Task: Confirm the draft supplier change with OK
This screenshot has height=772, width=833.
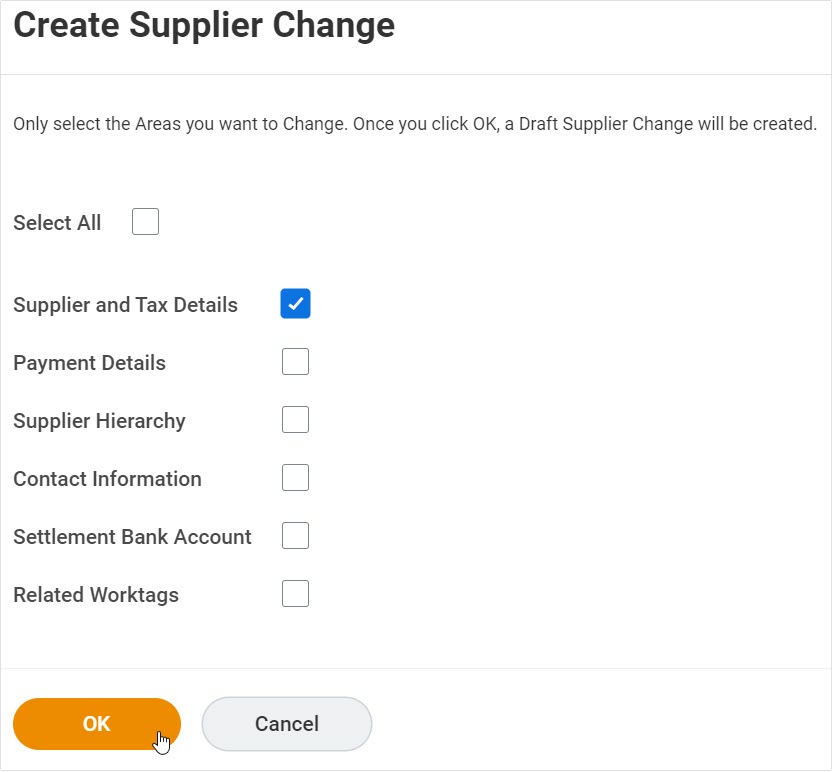Action: click(x=97, y=723)
